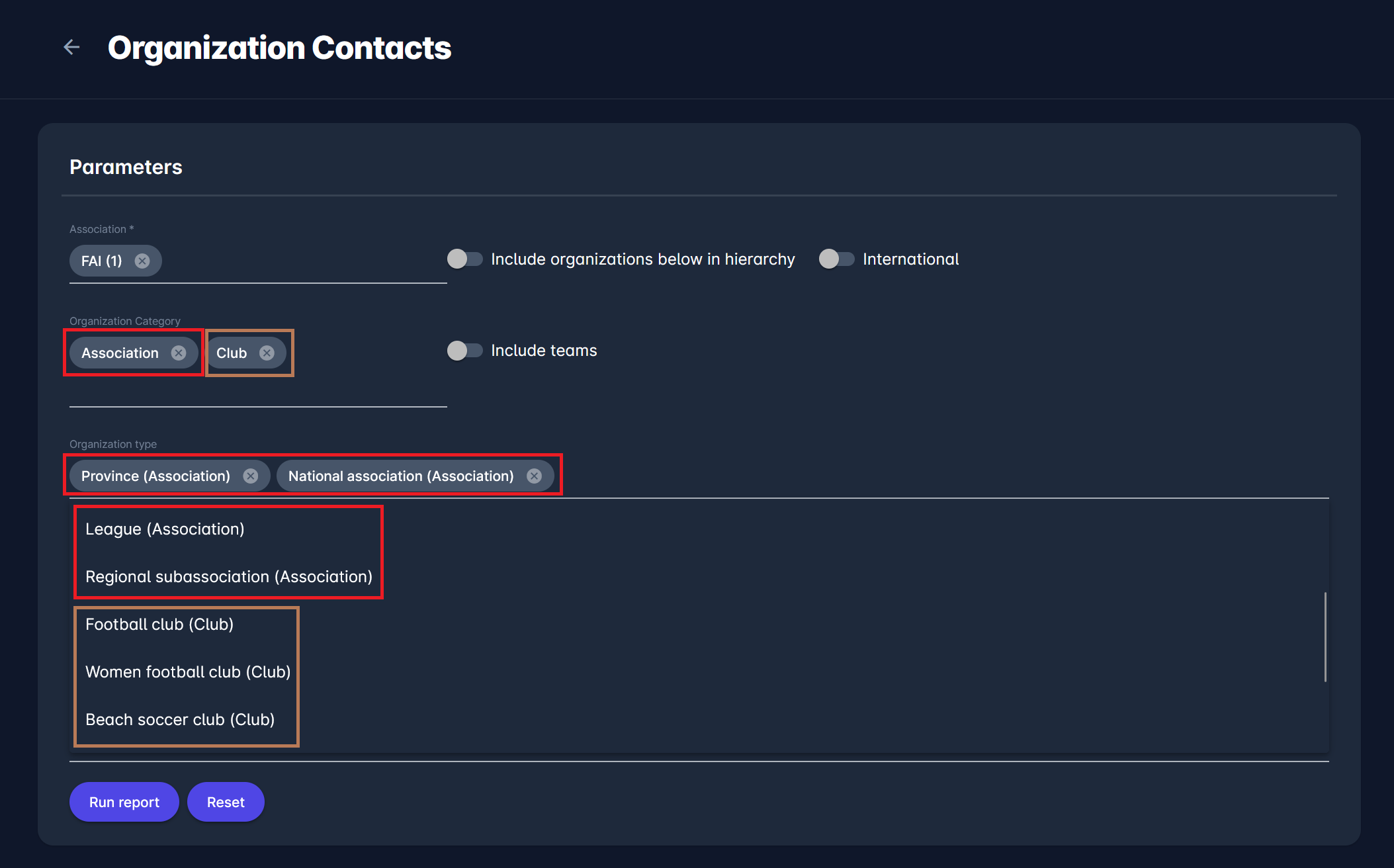
Task: Choose Beach soccer club (Club)
Action: tap(180, 720)
